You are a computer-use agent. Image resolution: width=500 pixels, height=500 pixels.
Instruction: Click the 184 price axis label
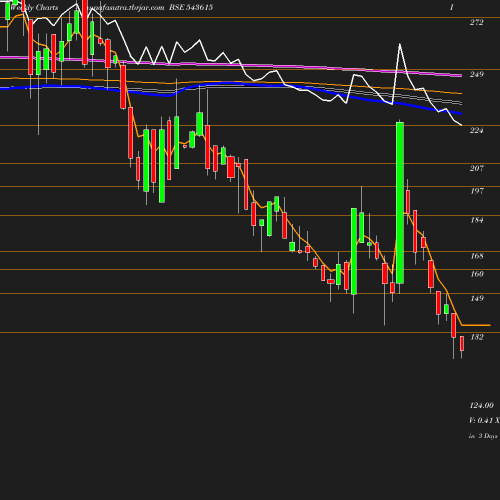[476, 220]
